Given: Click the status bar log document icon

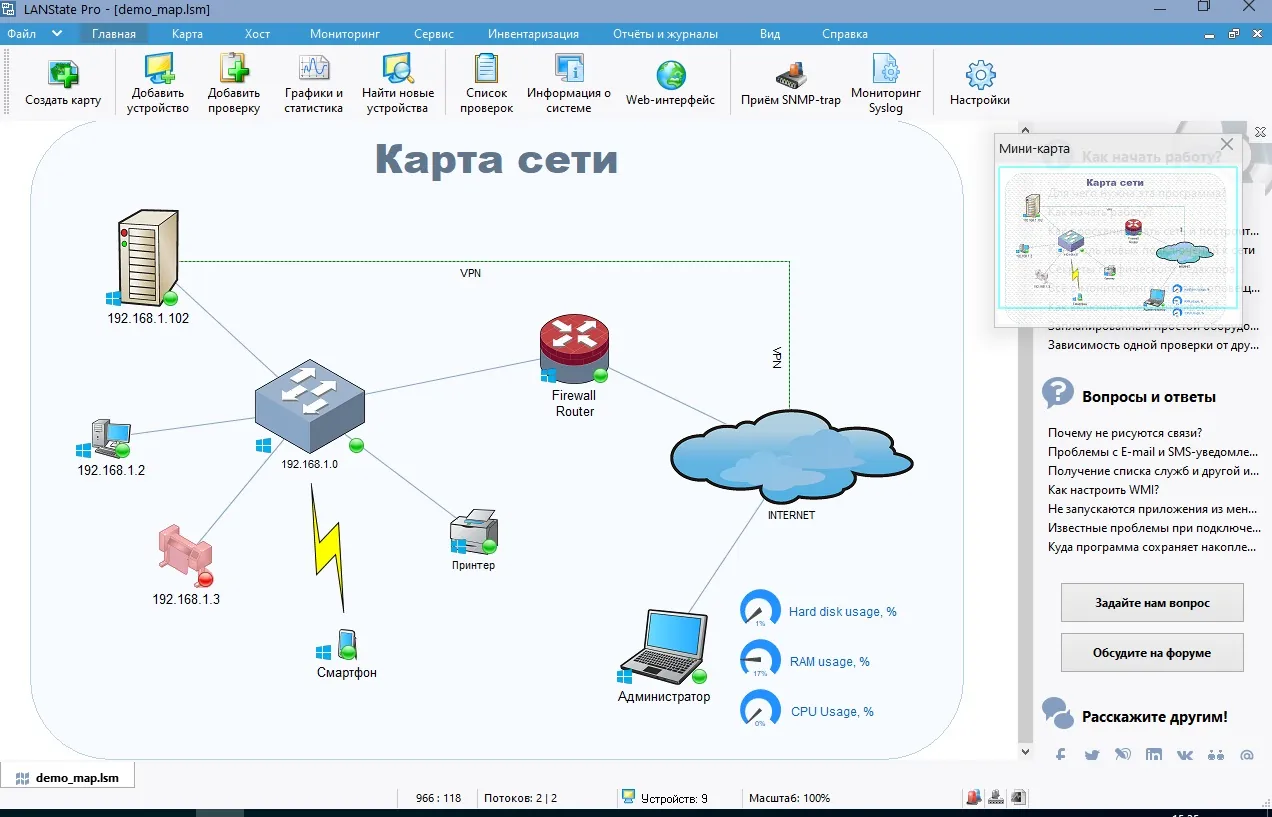Looking at the screenshot, I should (x=1017, y=798).
